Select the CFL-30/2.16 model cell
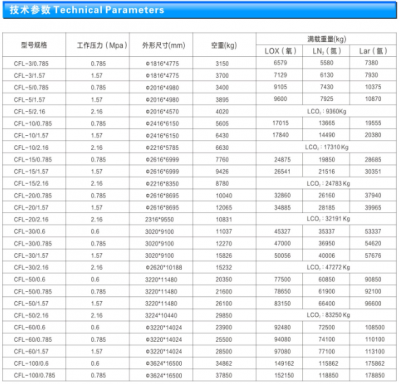The width and height of the screenshot is (400, 384). (34, 267)
